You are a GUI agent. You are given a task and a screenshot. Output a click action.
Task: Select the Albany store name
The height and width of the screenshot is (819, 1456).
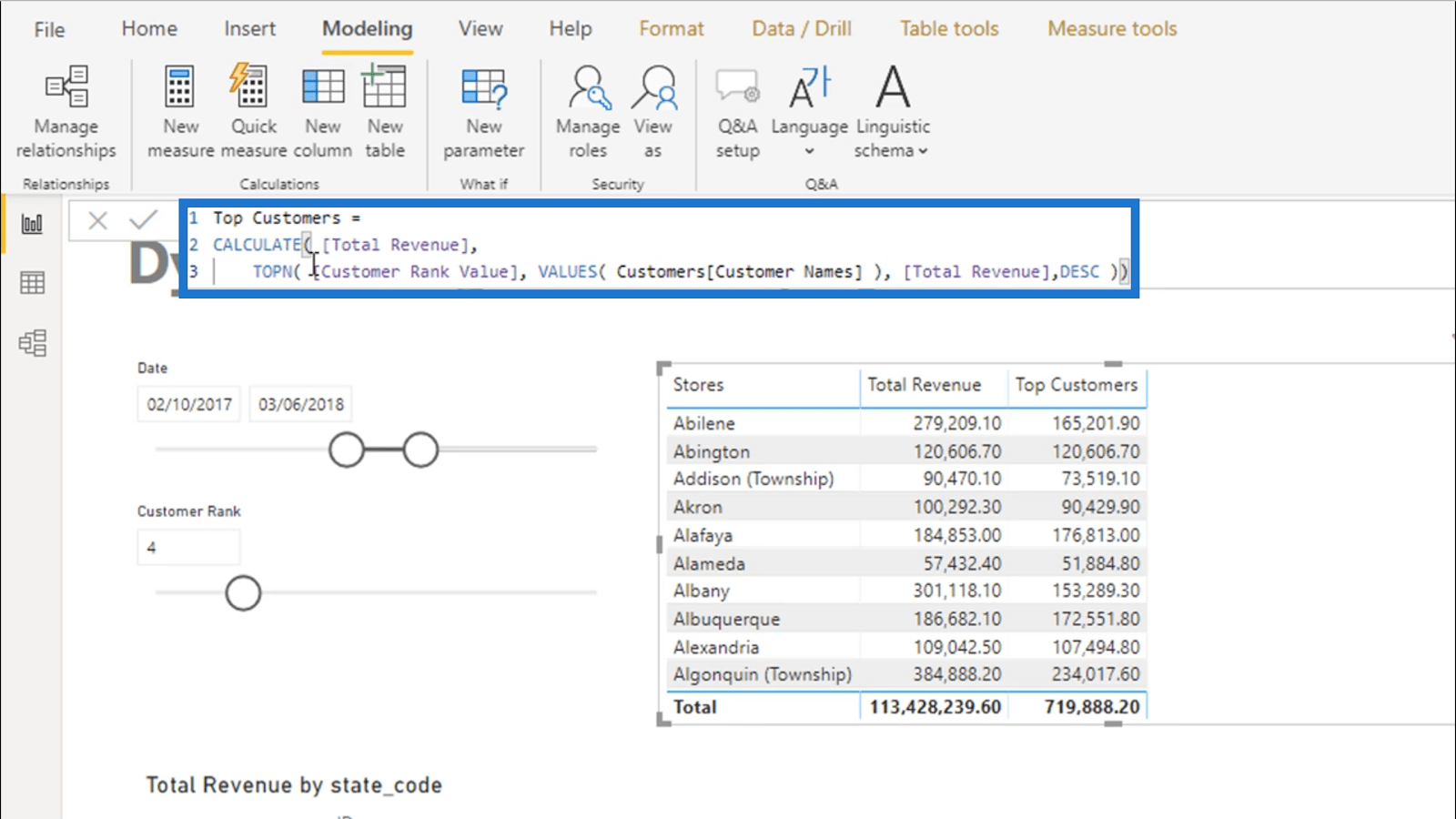701,591
